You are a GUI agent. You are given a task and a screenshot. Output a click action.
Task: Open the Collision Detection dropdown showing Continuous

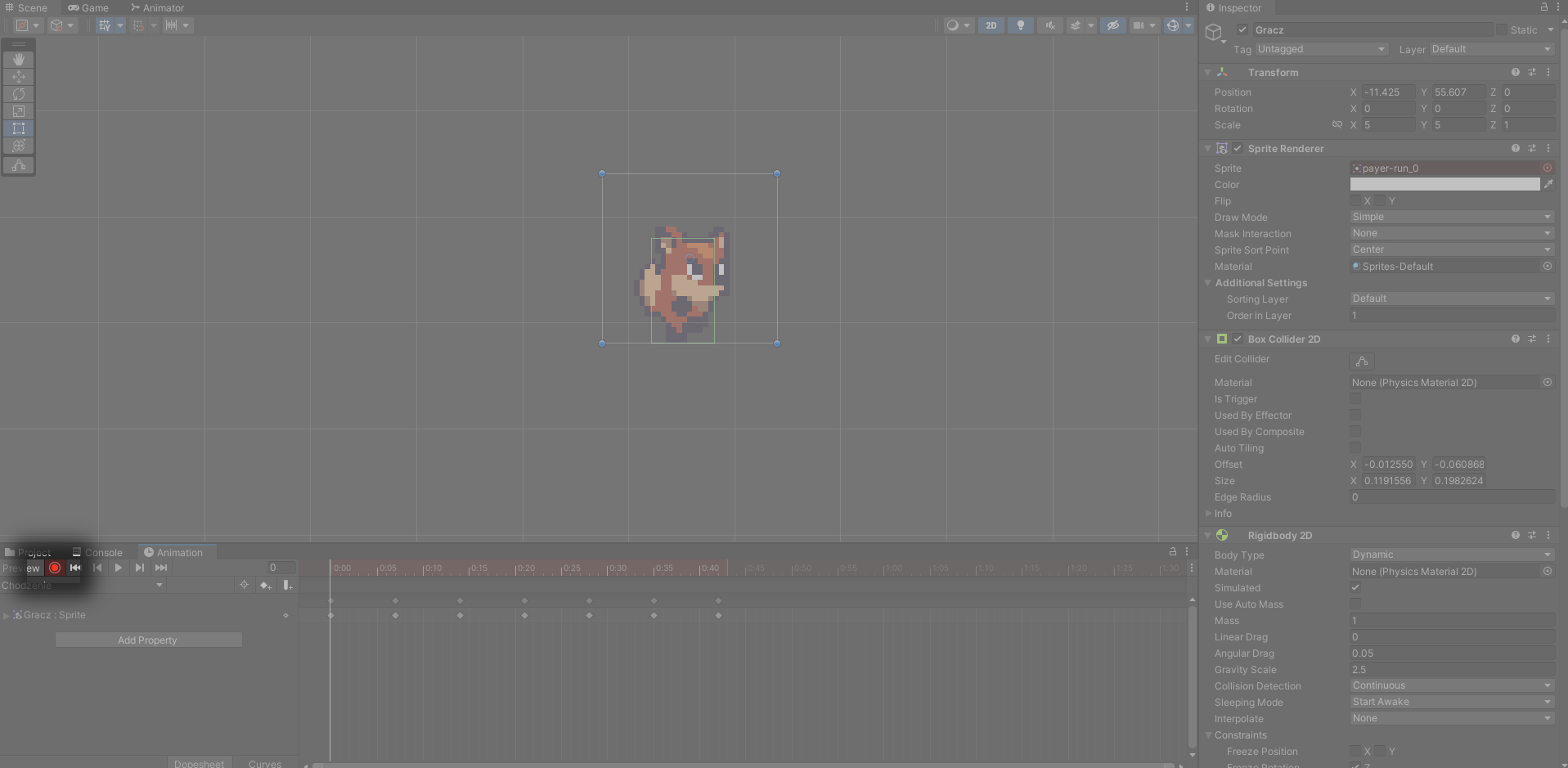coord(1450,685)
